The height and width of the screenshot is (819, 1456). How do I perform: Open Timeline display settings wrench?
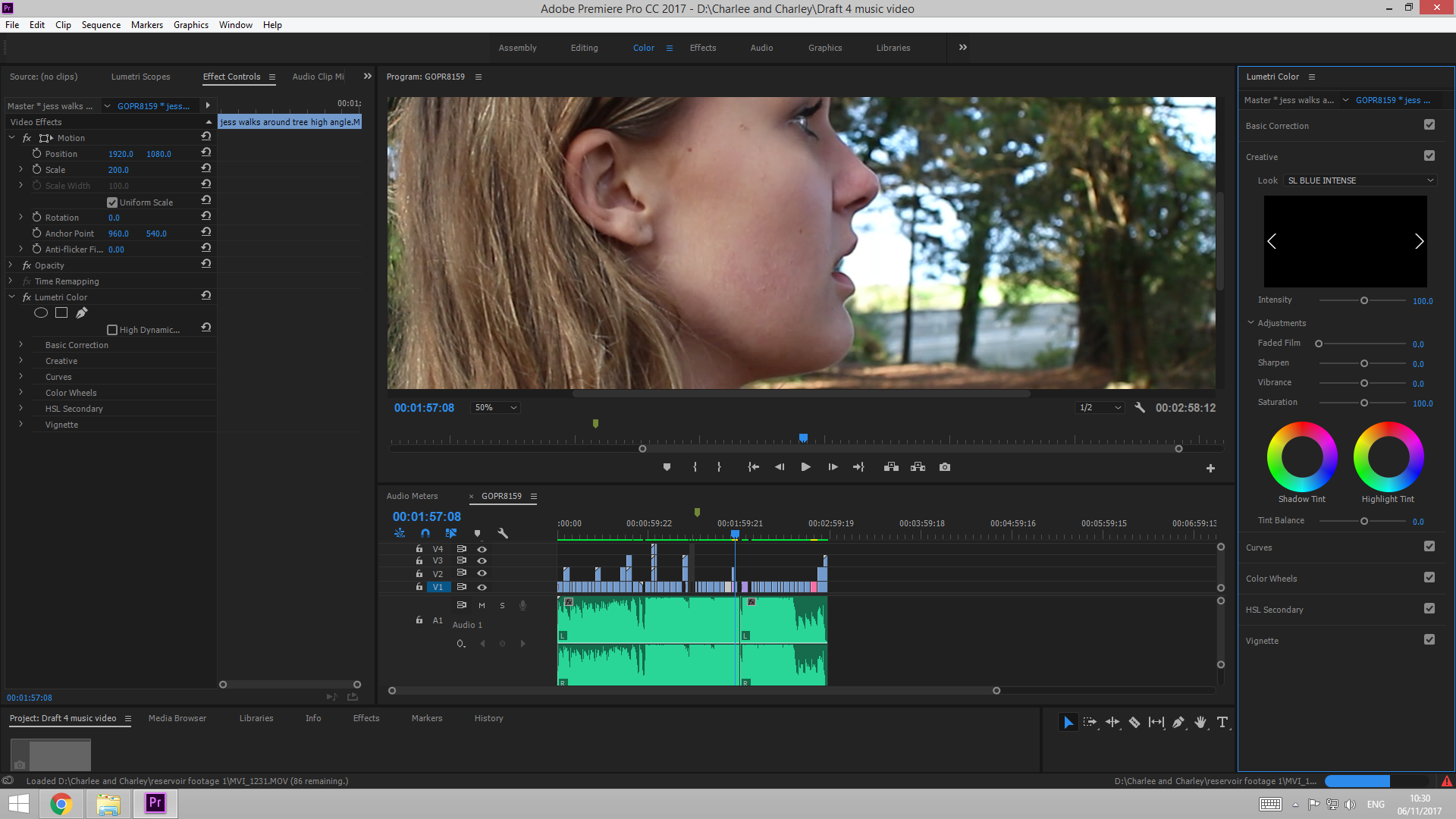[503, 533]
